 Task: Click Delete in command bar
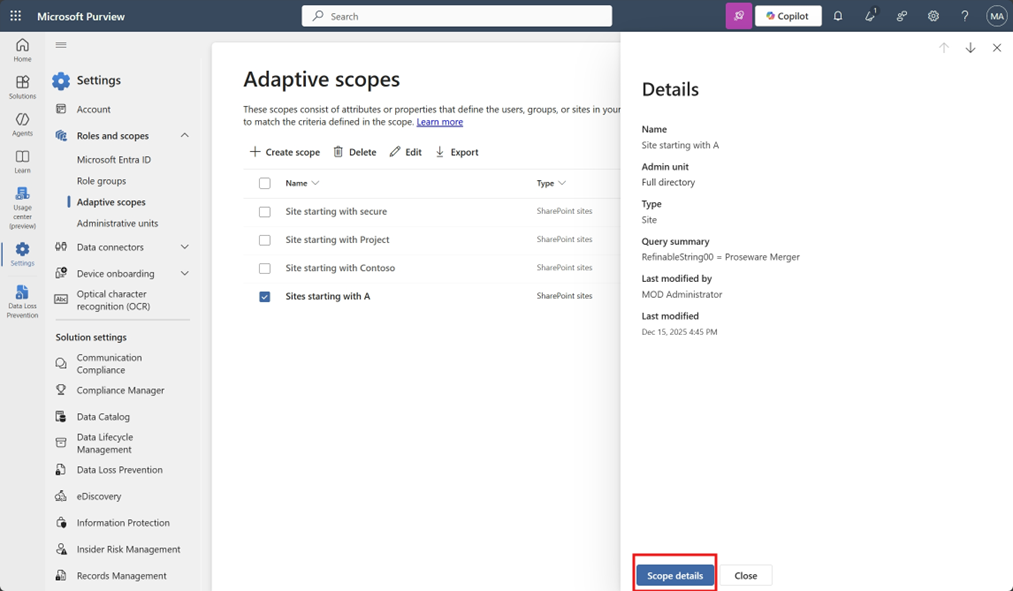(355, 152)
